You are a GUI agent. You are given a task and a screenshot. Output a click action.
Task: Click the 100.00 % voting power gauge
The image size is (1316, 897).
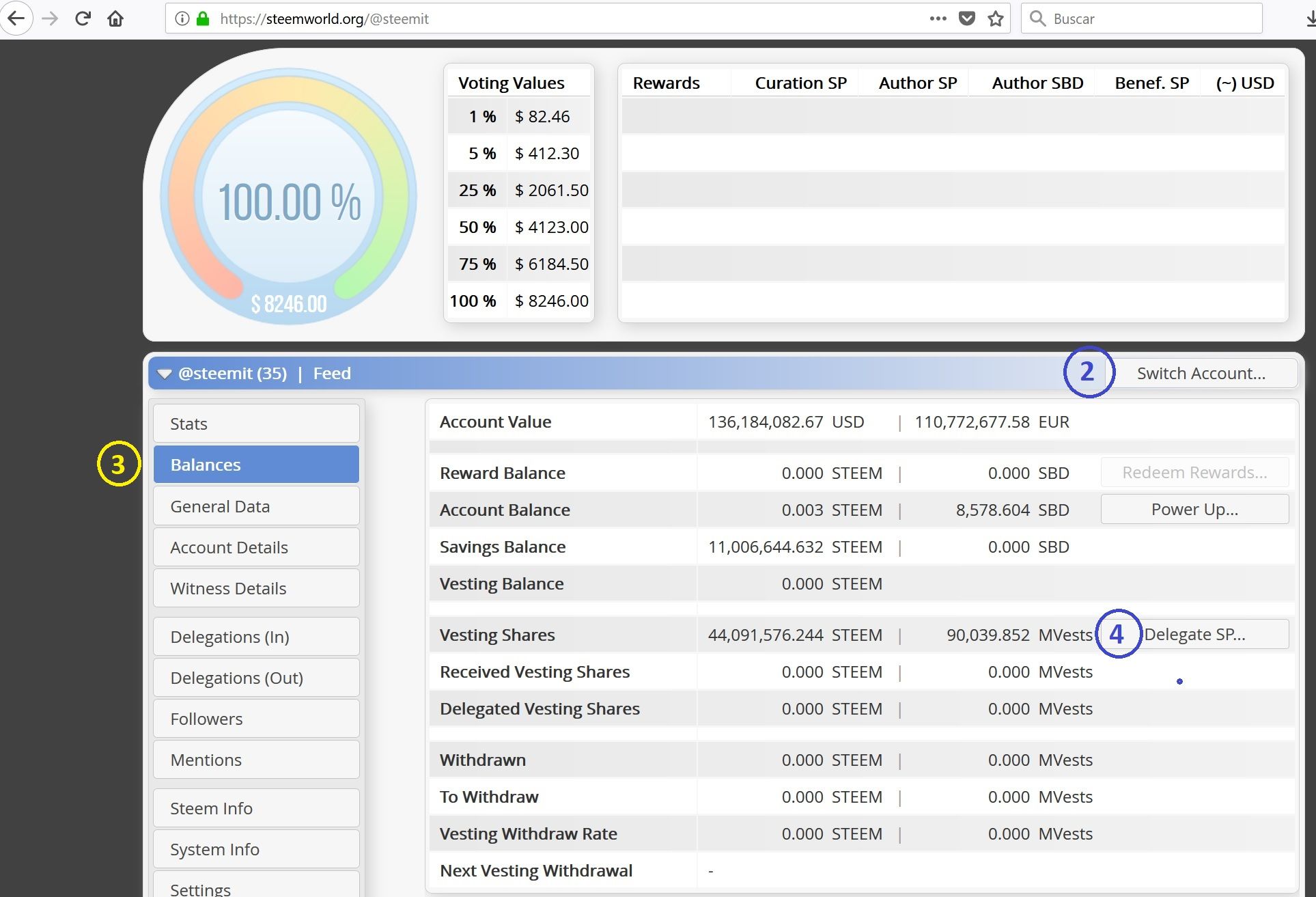pos(289,197)
